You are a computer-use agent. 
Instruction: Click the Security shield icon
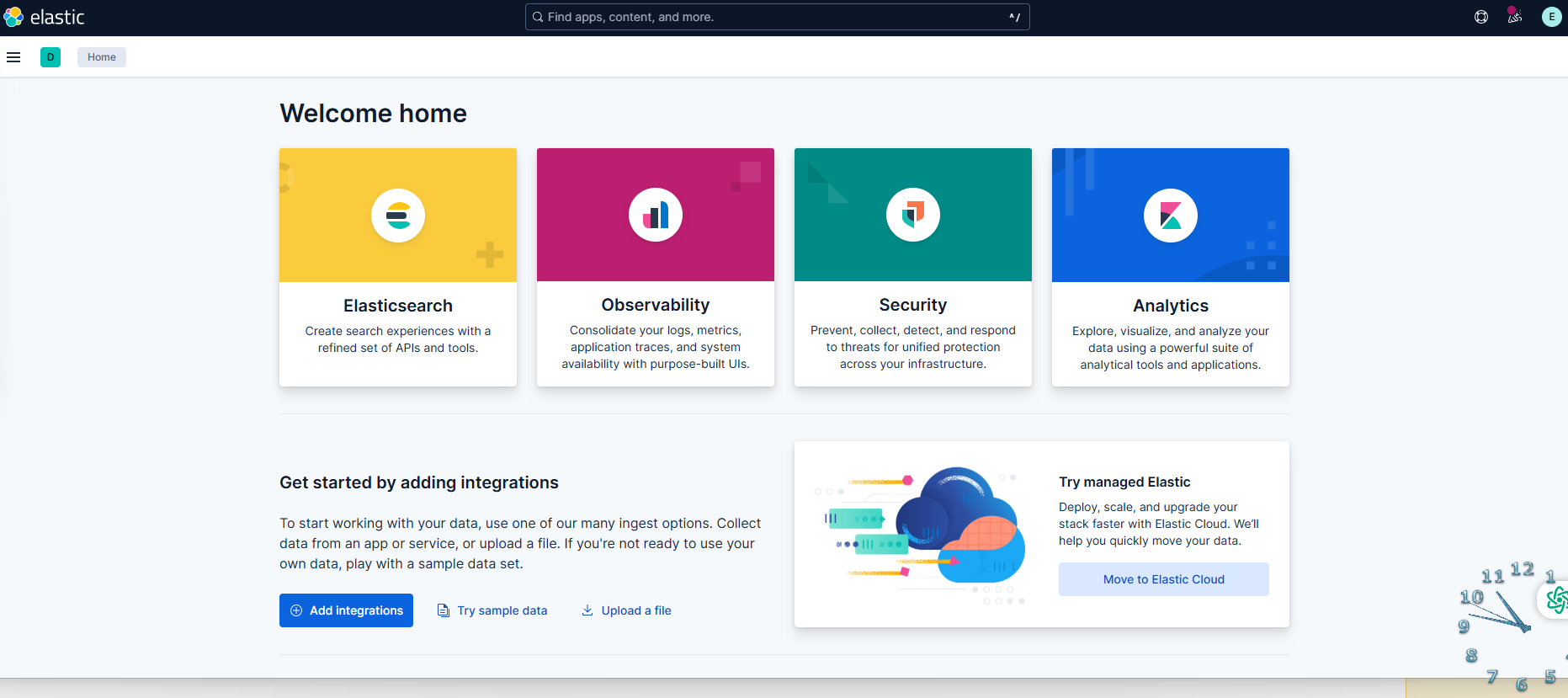click(x=913, y=216)
